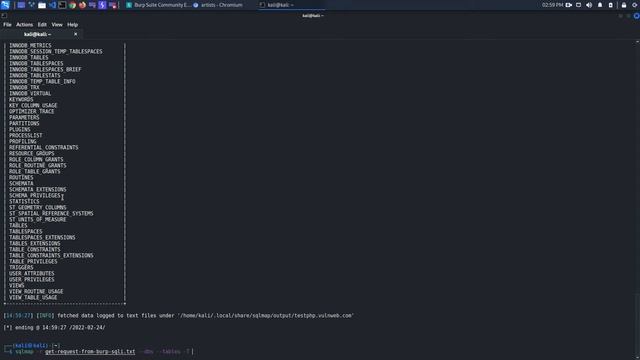This screenshot has width=640, height=360.
Task: Click the 'ending @ 14:59:27' line
Action: pos(54,327)
